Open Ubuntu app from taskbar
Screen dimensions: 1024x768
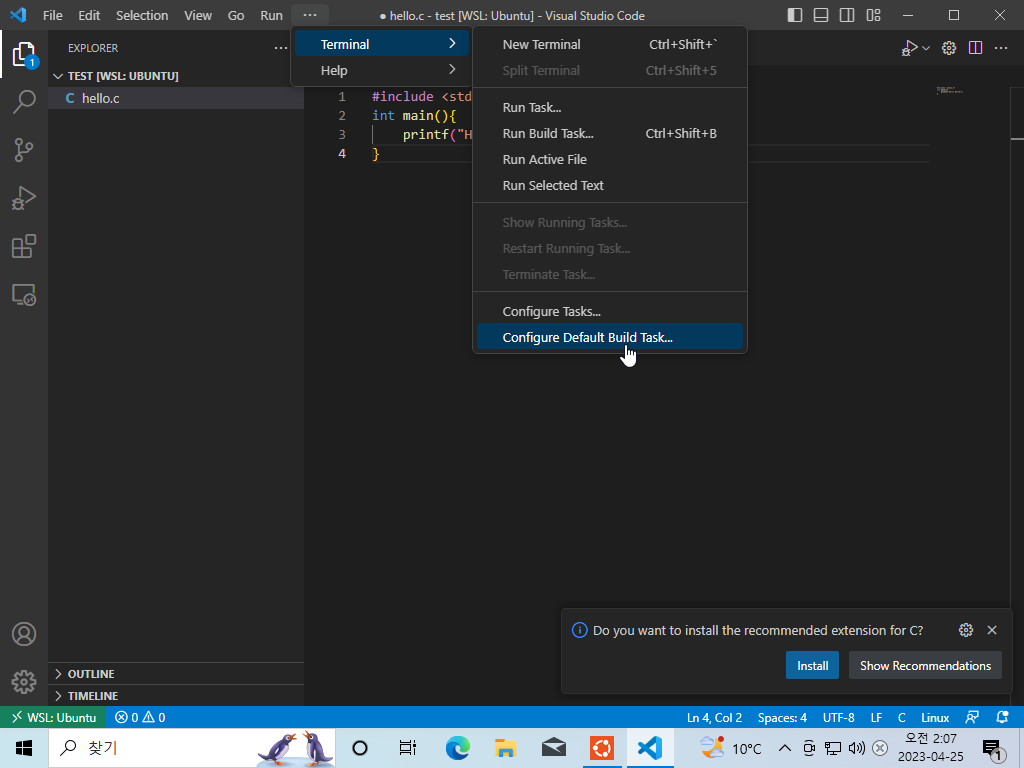(x=601, y=748)
